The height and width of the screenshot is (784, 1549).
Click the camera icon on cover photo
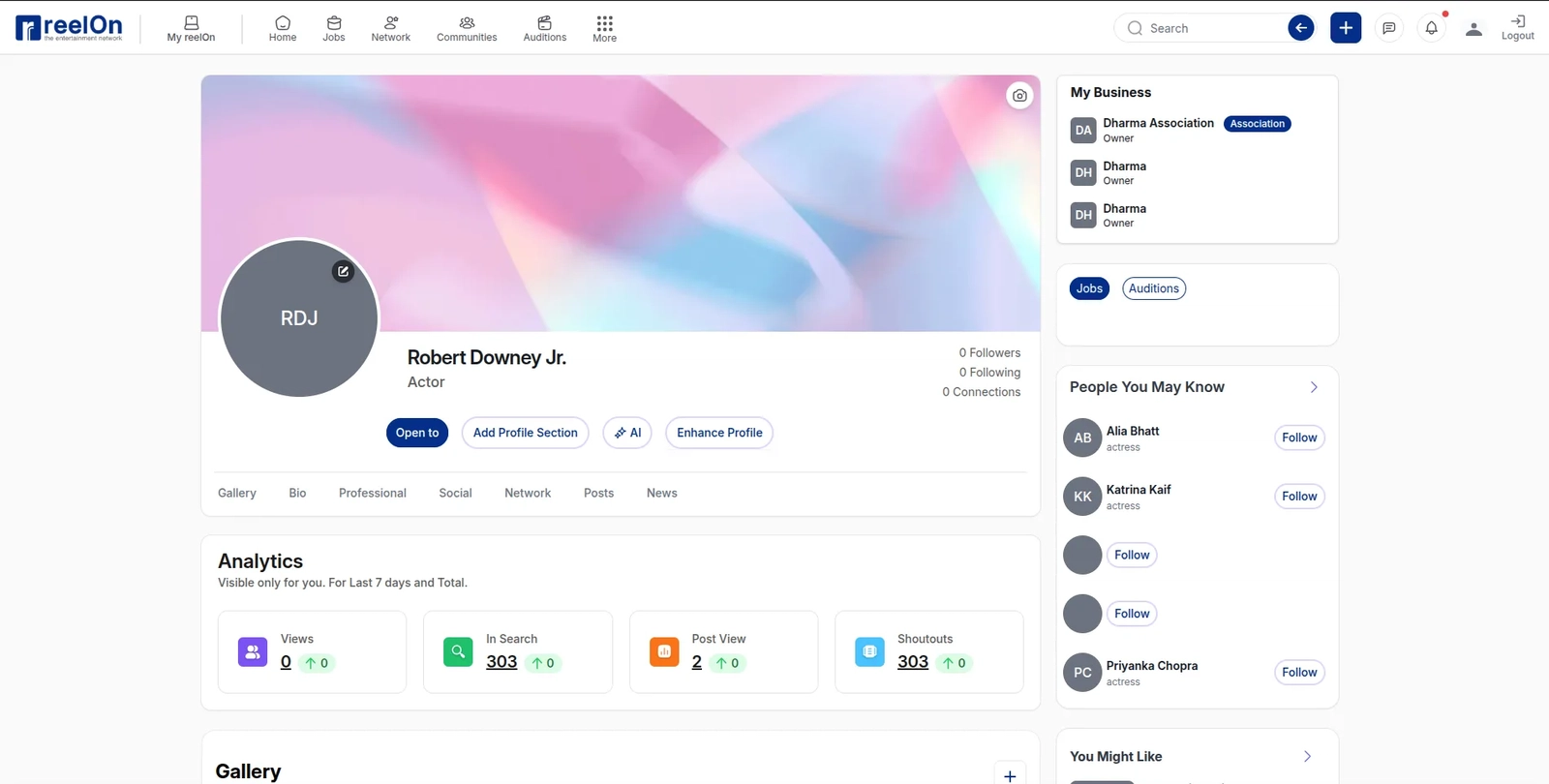[1019, 96]
